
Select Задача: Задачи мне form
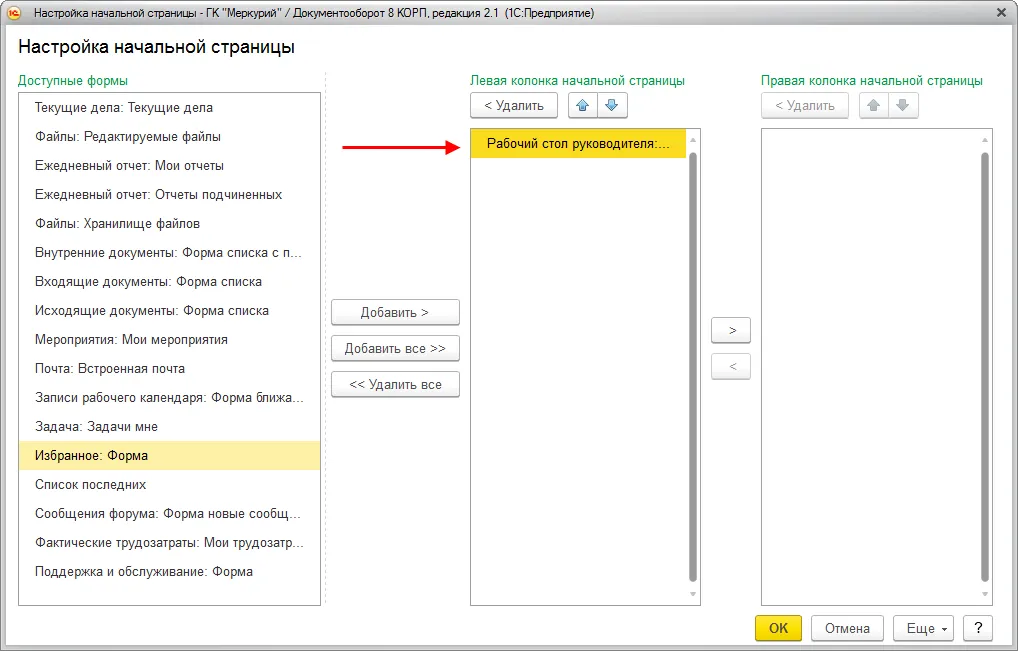[169, 426]
